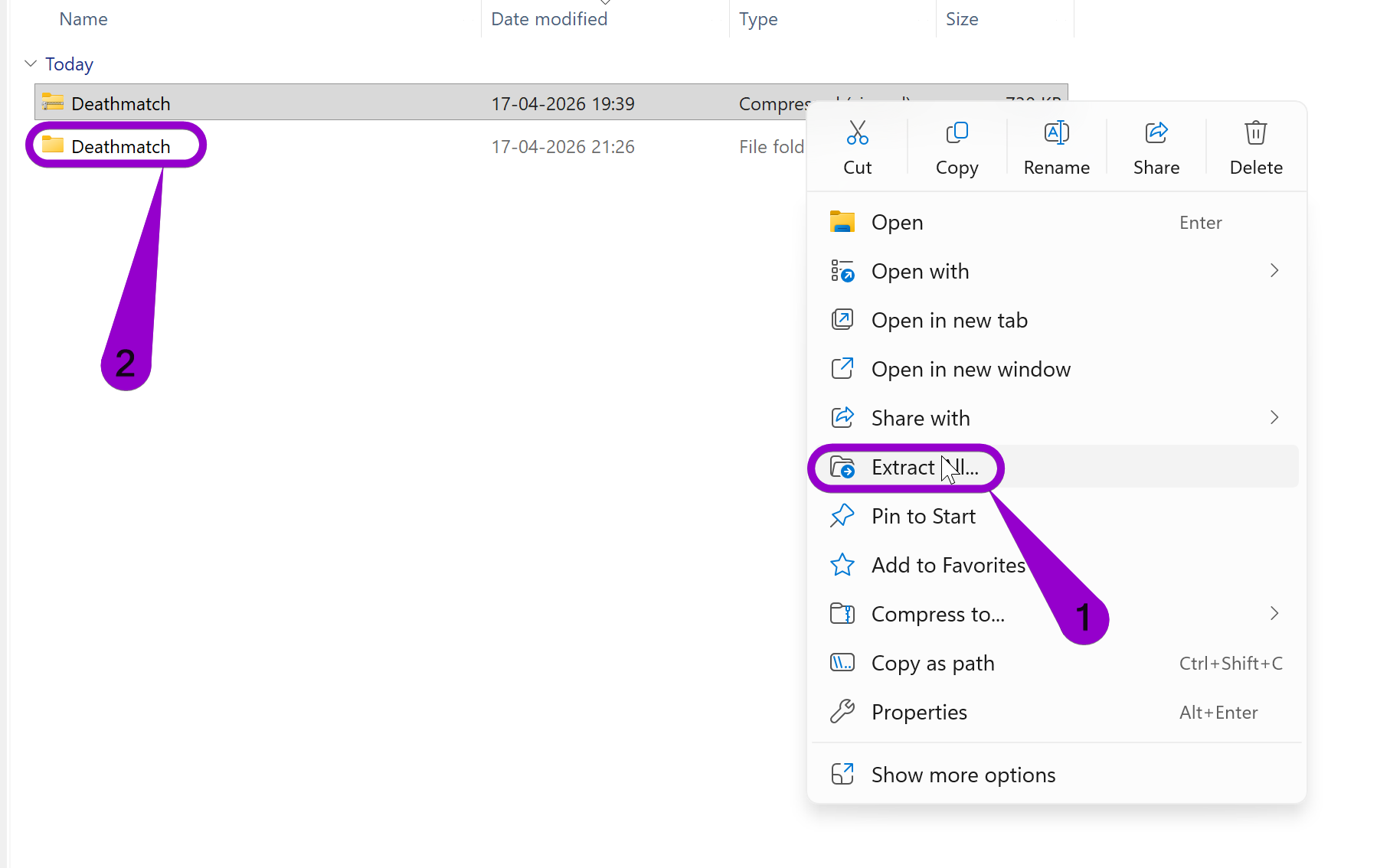Select Show more options
The image size is (1390, 868).
[x=963, y=775]
